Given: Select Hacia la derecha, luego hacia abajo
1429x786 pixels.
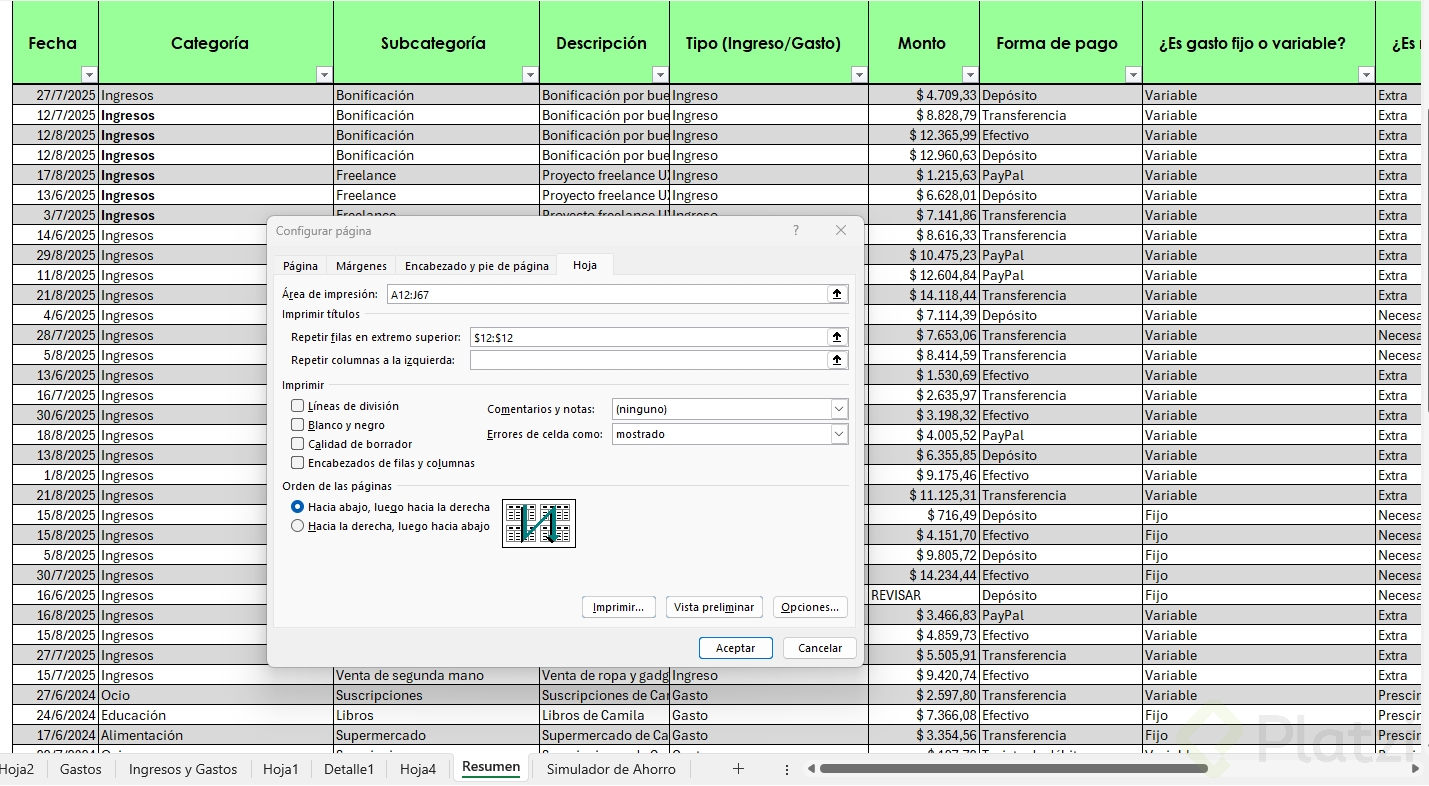Looking at the screenshot, I should (x=297, y=526).
